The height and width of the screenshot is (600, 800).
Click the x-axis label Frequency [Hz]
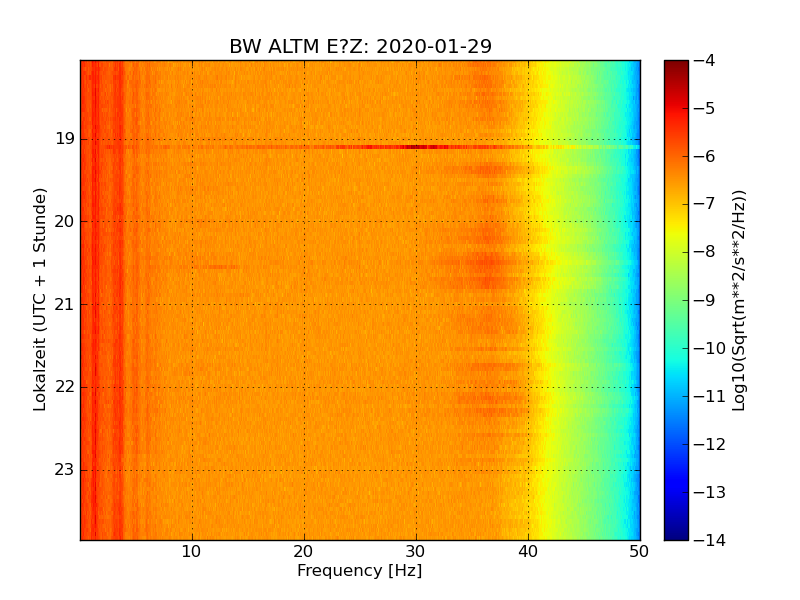[360, 570]
